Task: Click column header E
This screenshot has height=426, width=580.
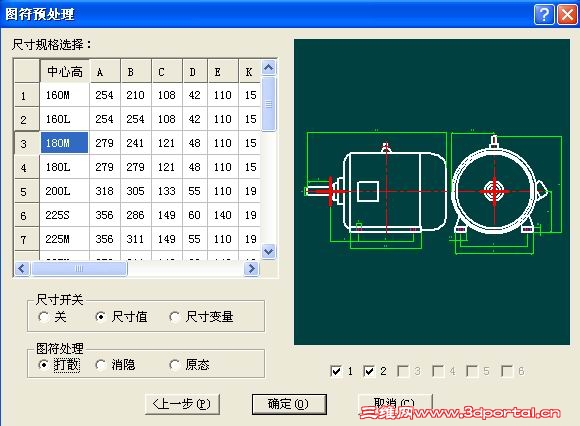Action: (223, 71)
